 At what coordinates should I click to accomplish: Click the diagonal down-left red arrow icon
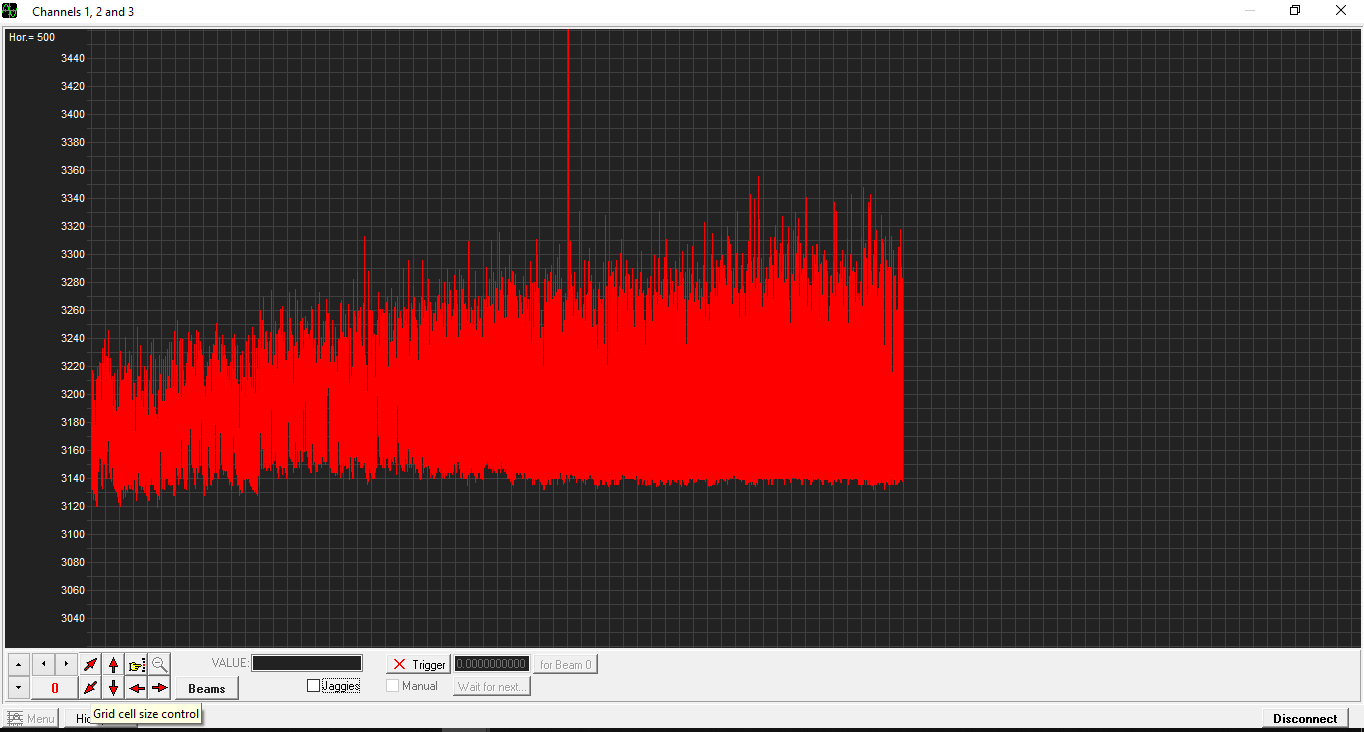[x=91, y=688]
